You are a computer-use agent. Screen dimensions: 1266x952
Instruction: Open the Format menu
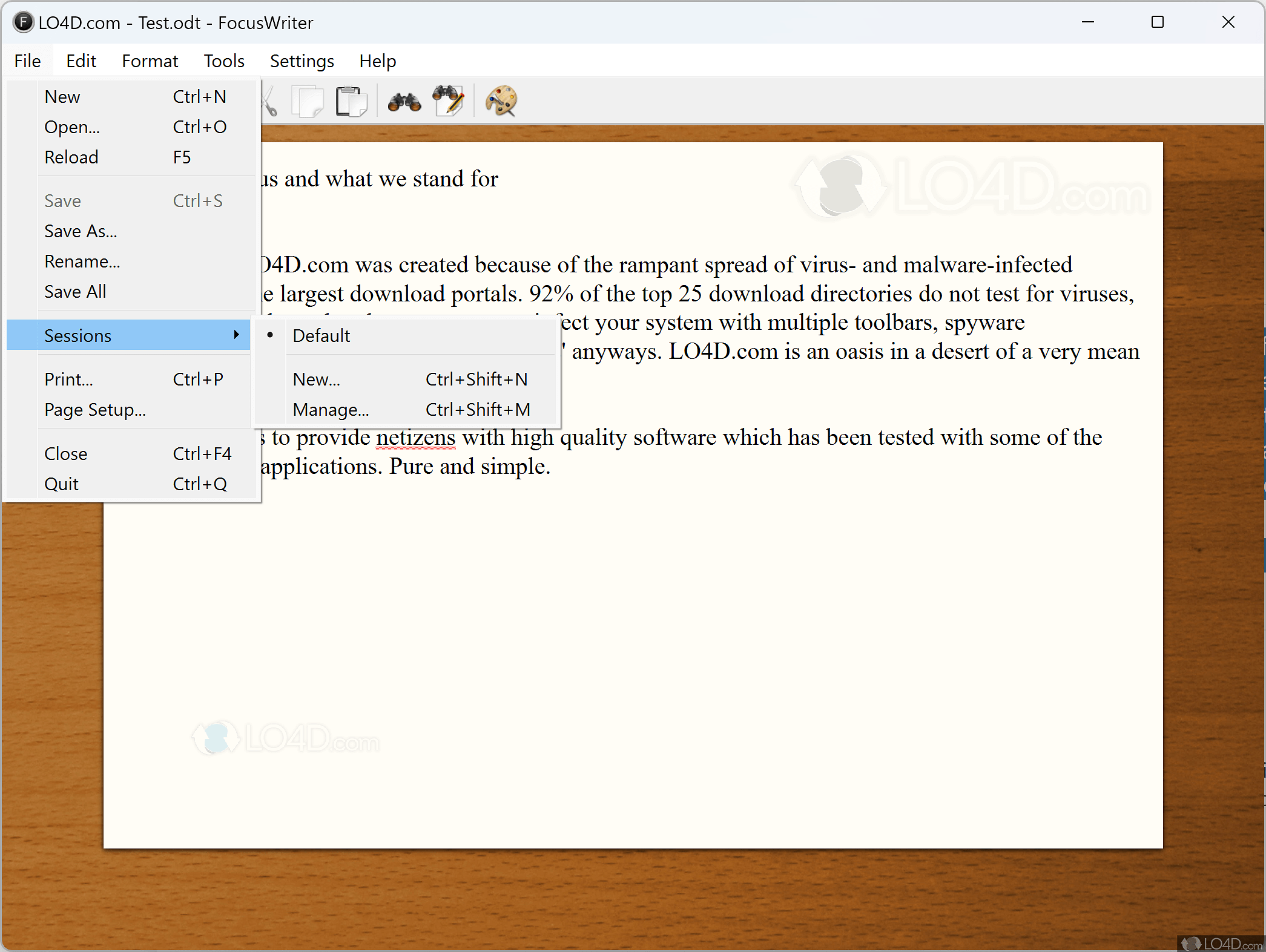point(150,61)
